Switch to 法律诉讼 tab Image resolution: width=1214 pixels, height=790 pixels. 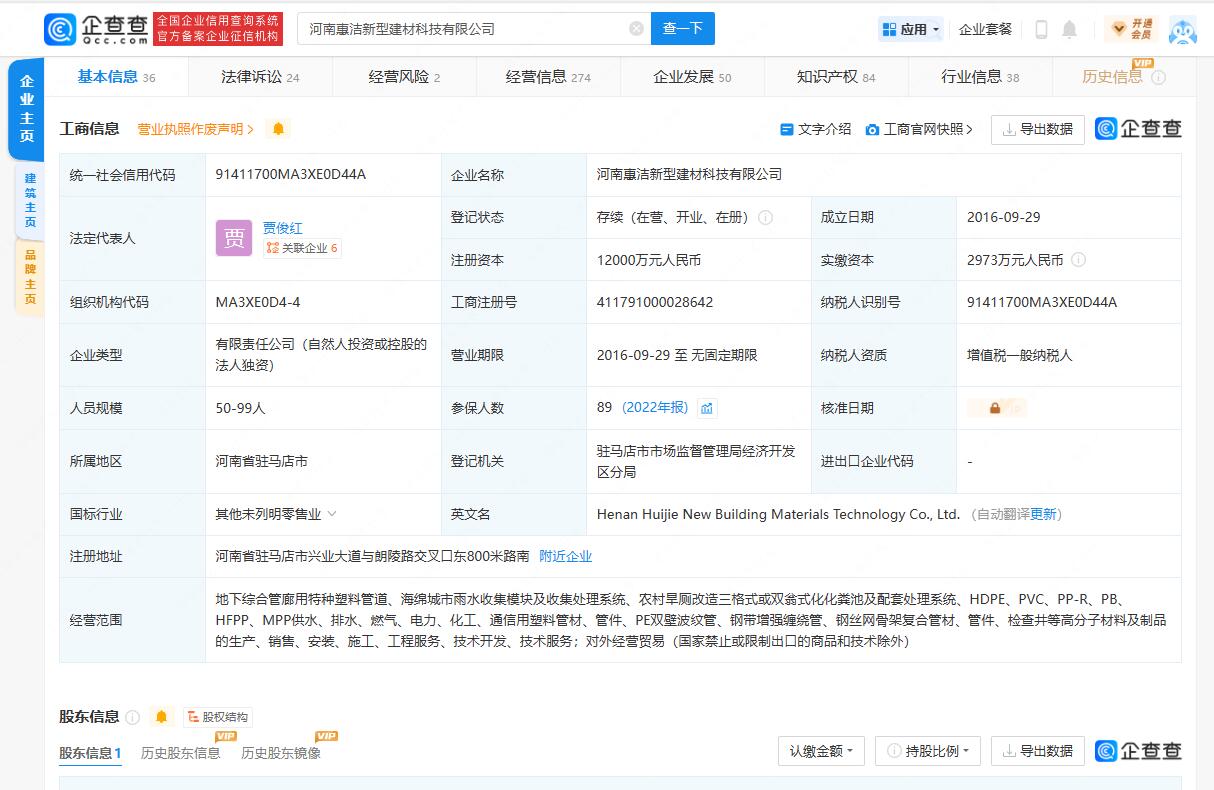[260, 77]
